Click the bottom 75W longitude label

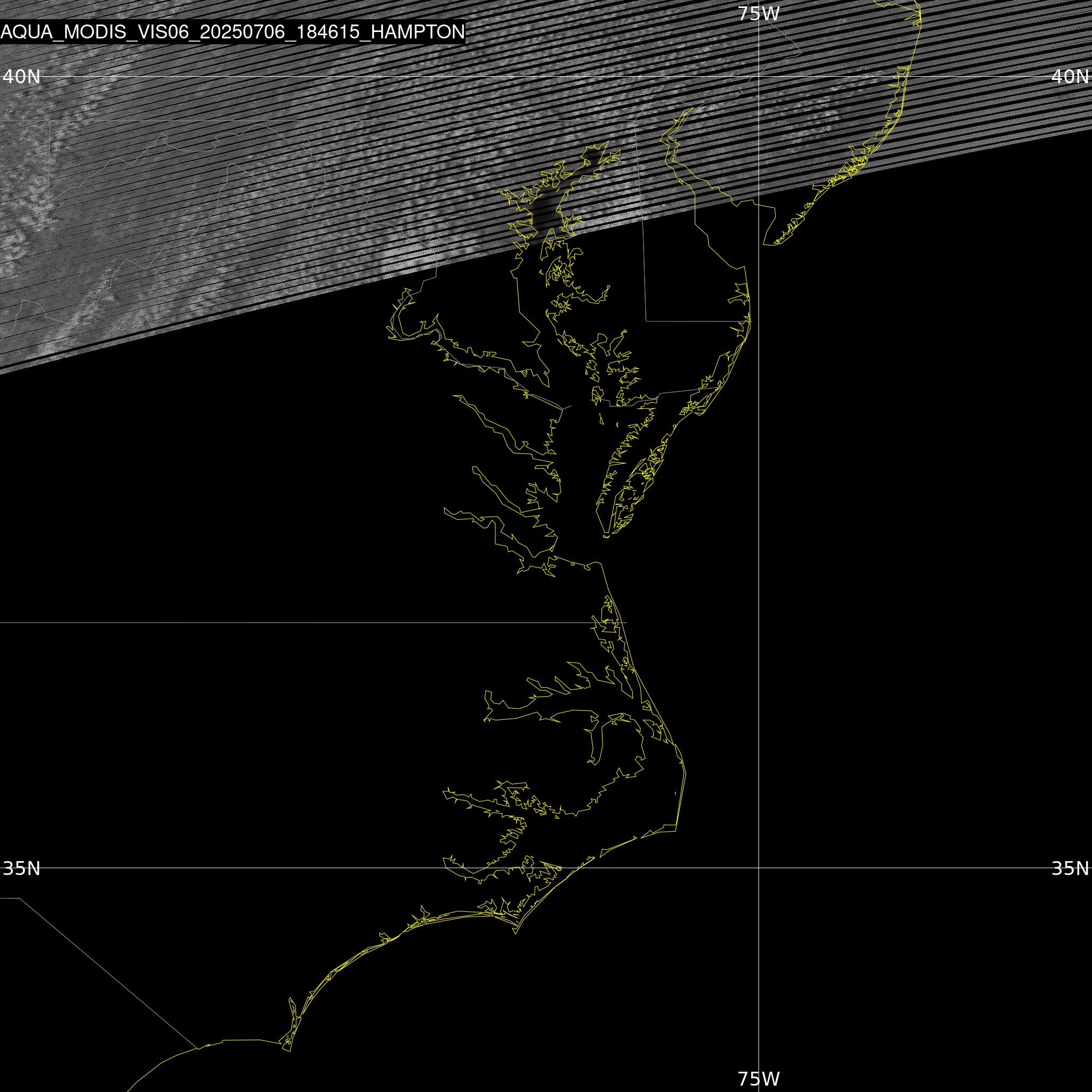pos(759,1079)
